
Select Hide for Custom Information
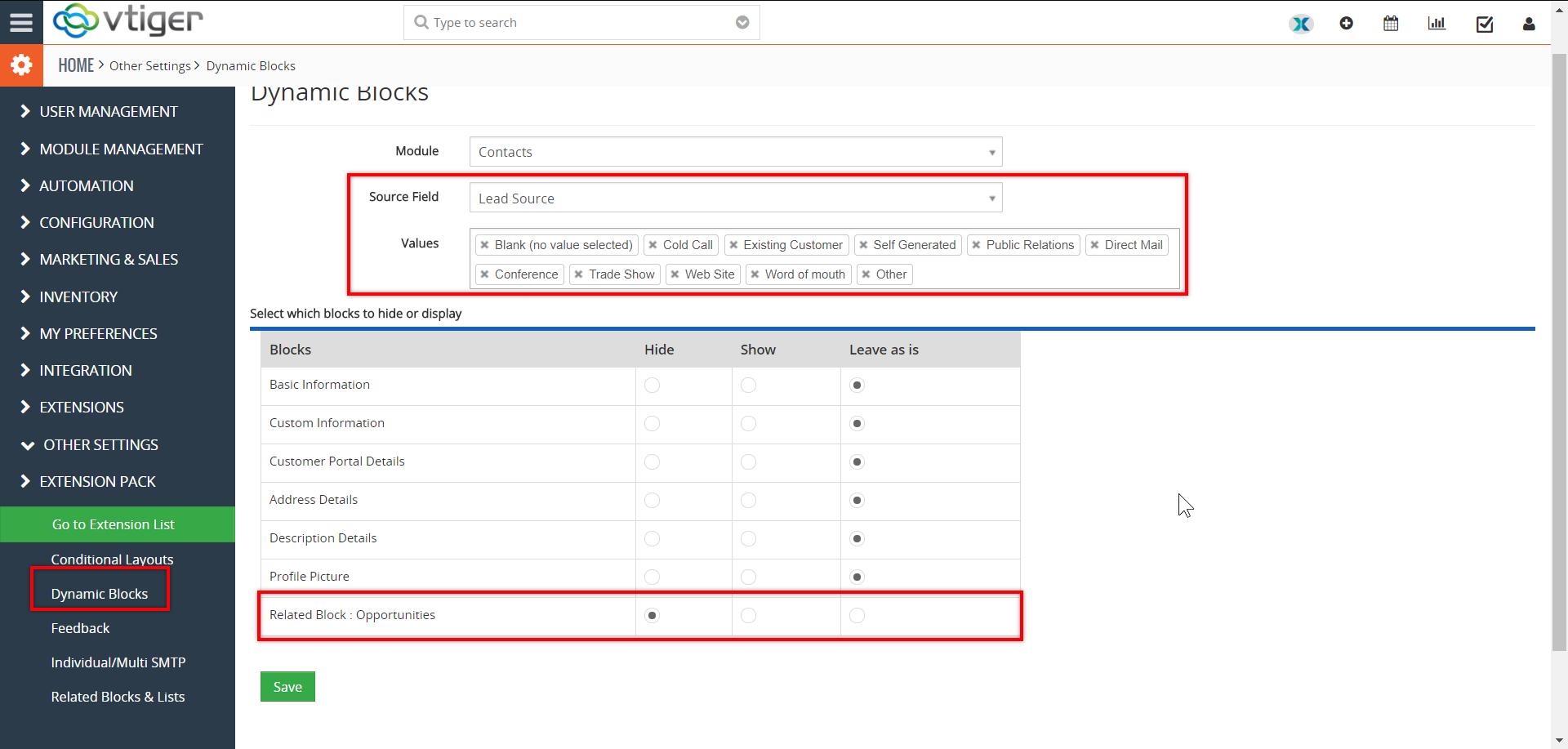click(x=652, y=423)
